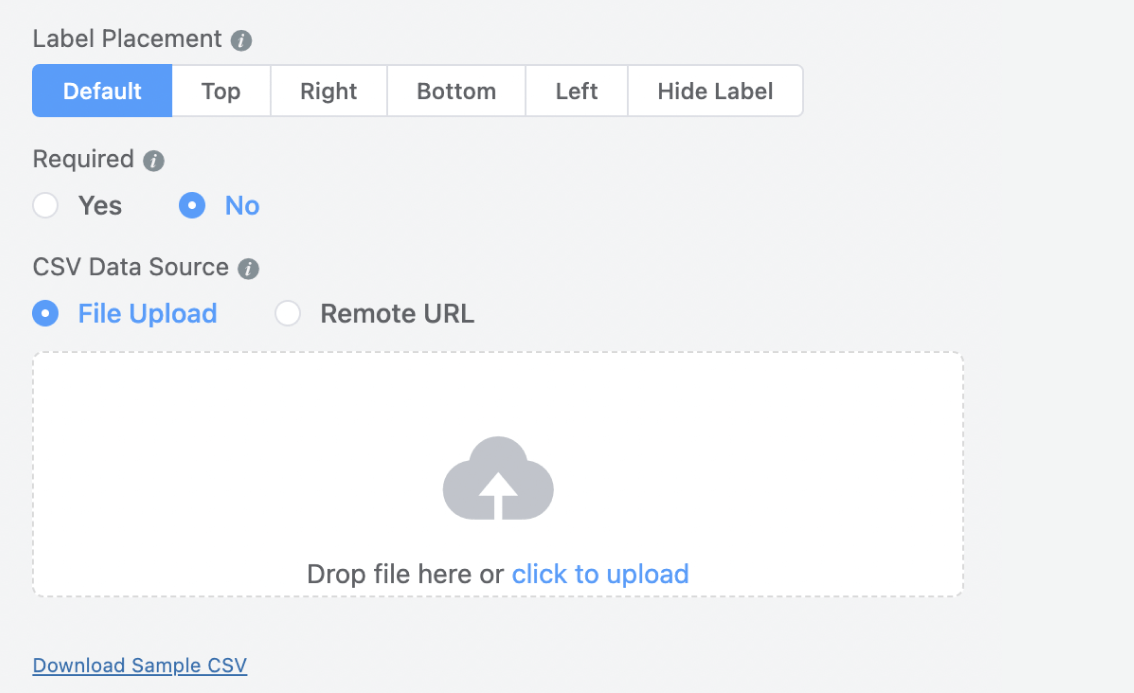Click the CSV Data Source info icon
1134x693 pixels.
248,269
